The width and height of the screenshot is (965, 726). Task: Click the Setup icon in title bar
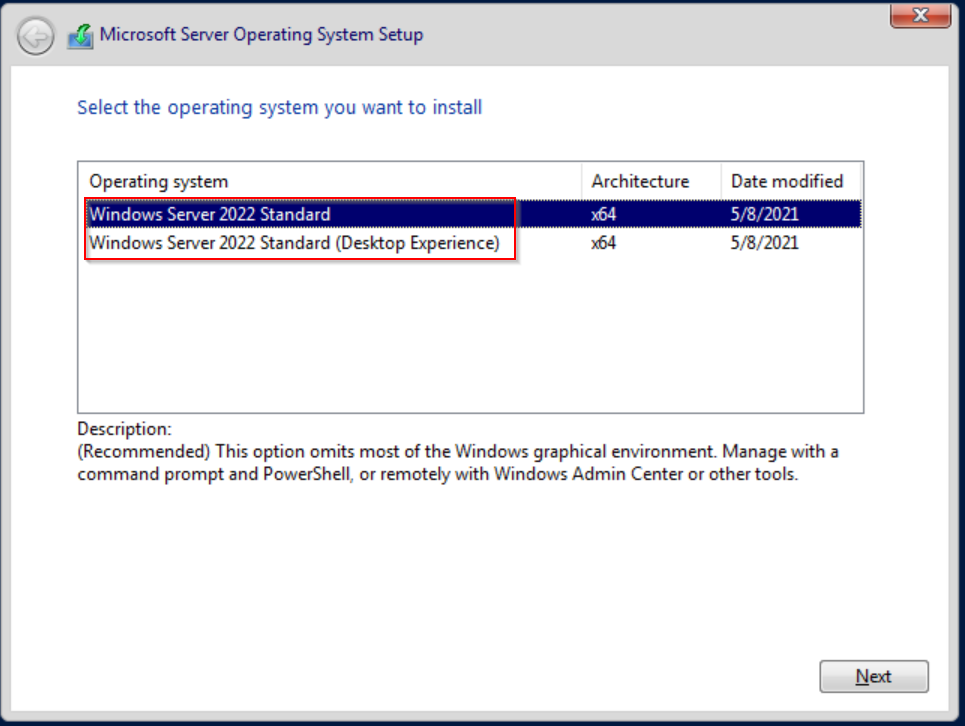(x=80, y=37)
